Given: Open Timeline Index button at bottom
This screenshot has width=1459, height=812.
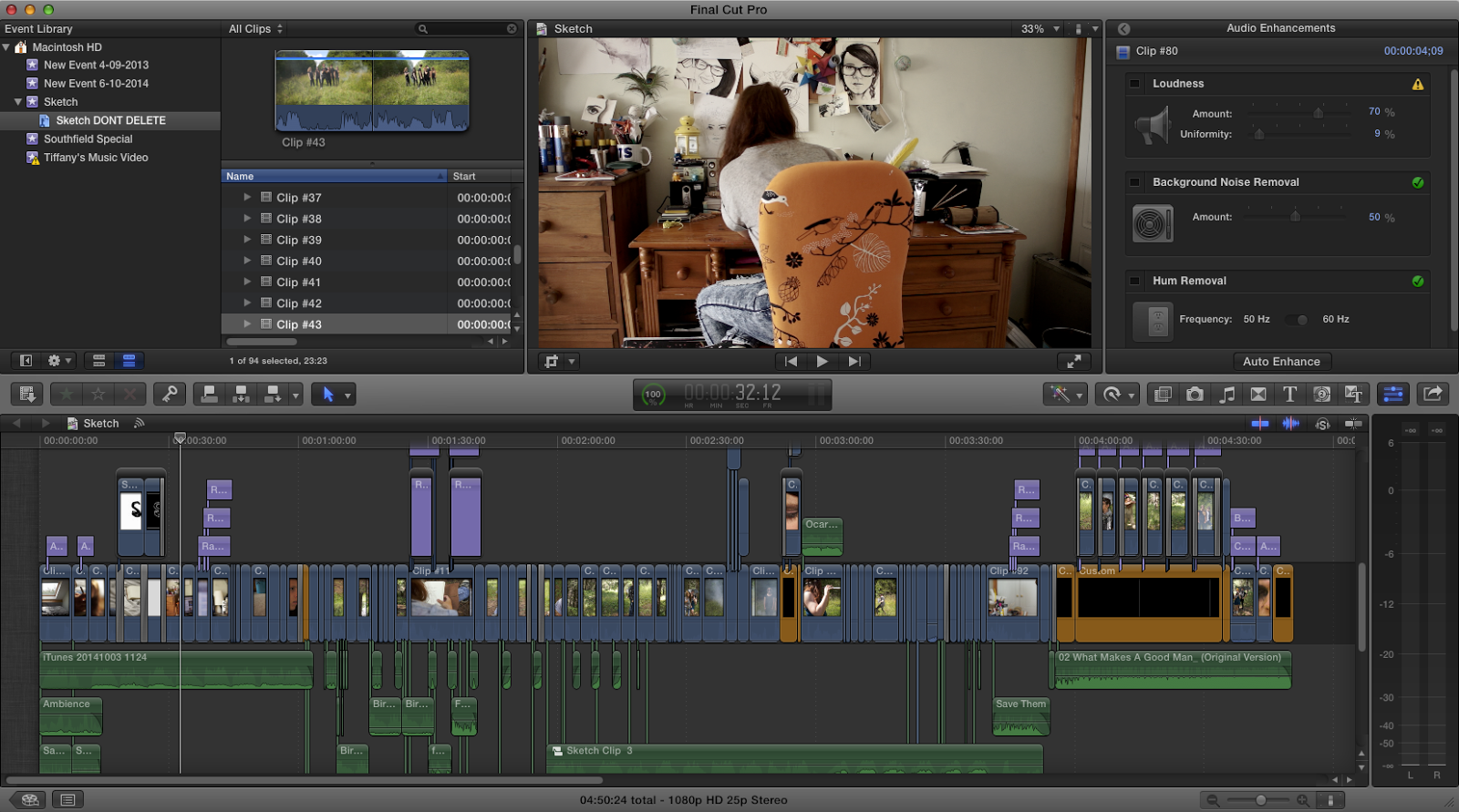Looking at the screenshot, I should pyautogui.click(x=67, y=800).
